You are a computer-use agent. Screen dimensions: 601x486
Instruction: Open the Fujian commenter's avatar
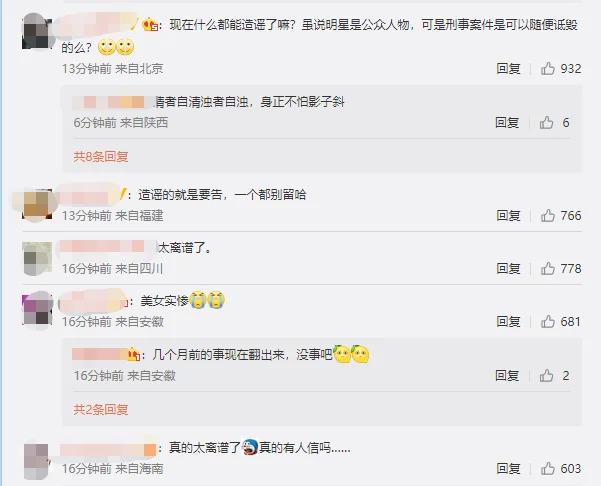[37, 205]
